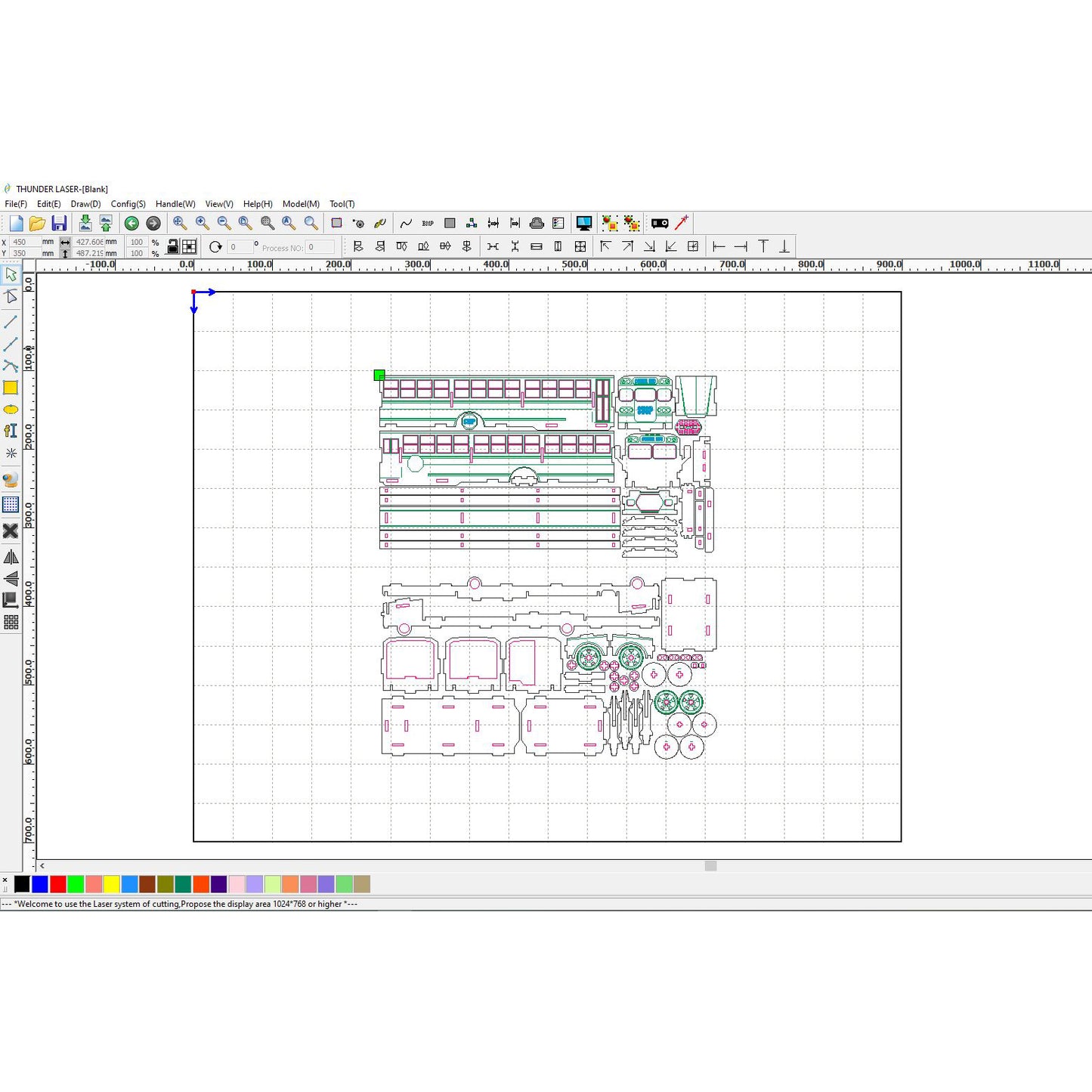Screen dimensions: 1092x1092
Task: Click the Undo green arrow button
Action: [131, 223]
